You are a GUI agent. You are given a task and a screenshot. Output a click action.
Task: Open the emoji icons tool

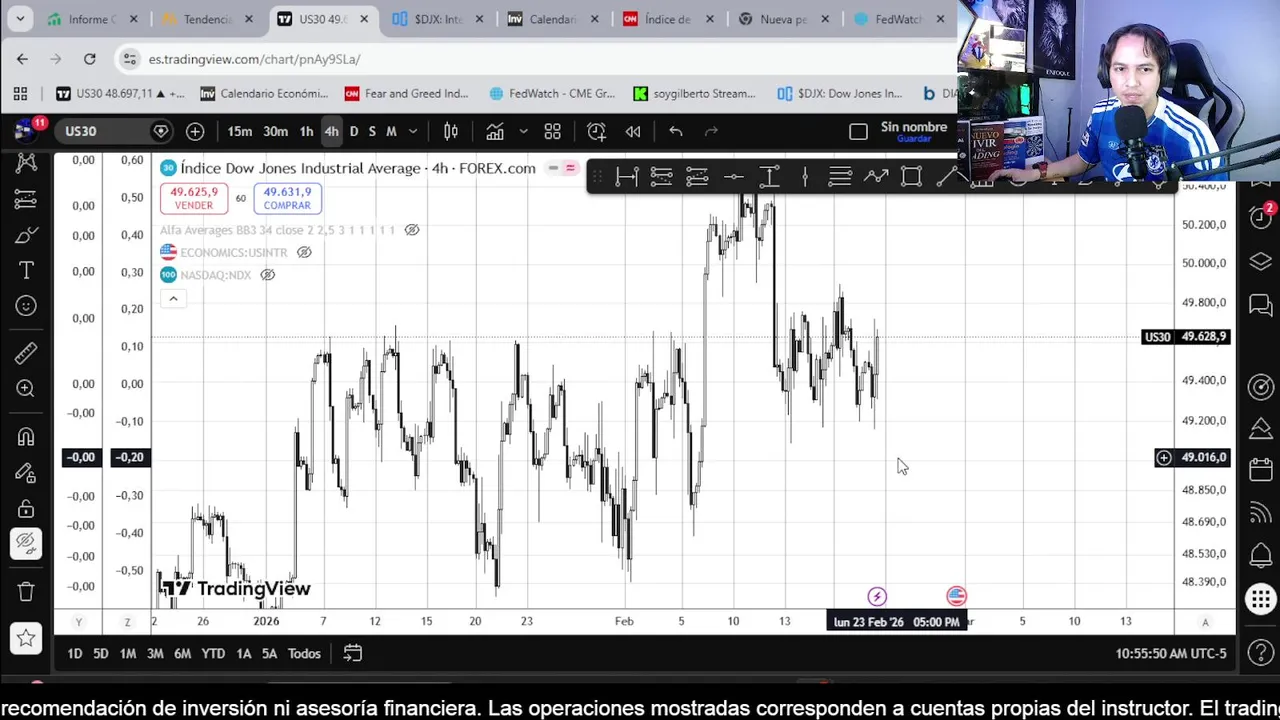tap(26, 306)
